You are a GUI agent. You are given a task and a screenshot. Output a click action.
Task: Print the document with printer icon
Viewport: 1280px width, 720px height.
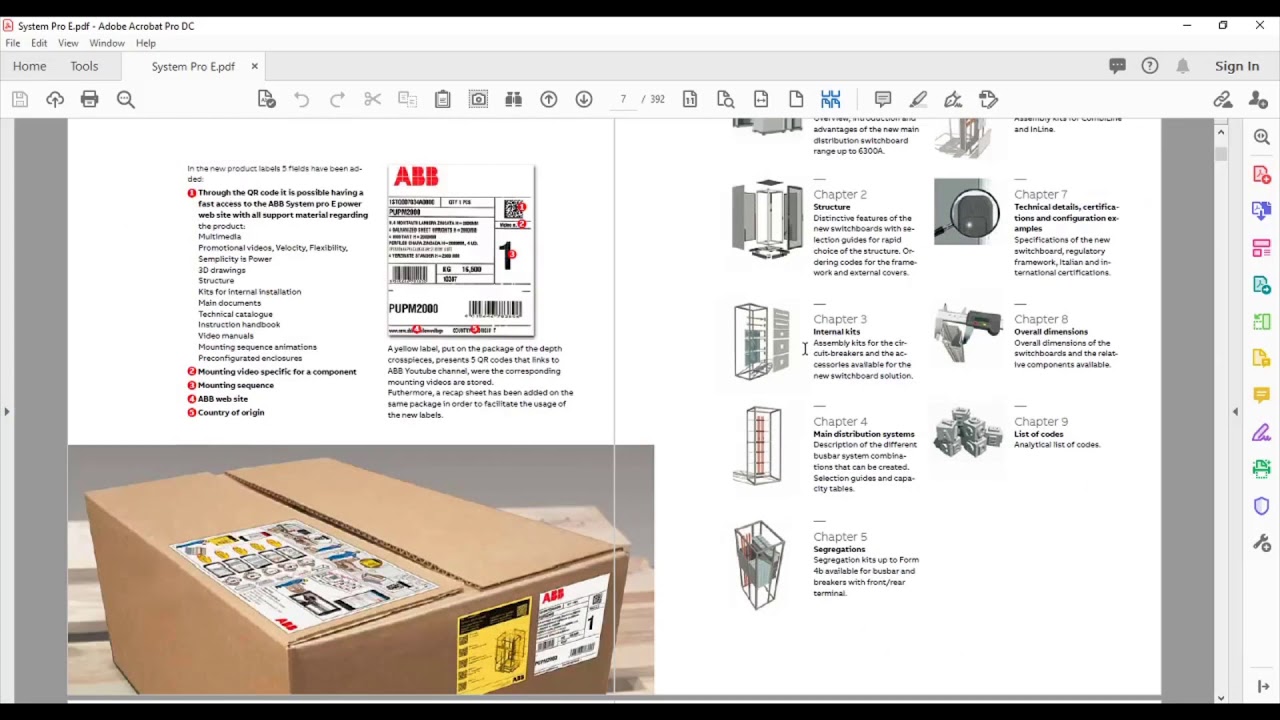coord(90,99)
